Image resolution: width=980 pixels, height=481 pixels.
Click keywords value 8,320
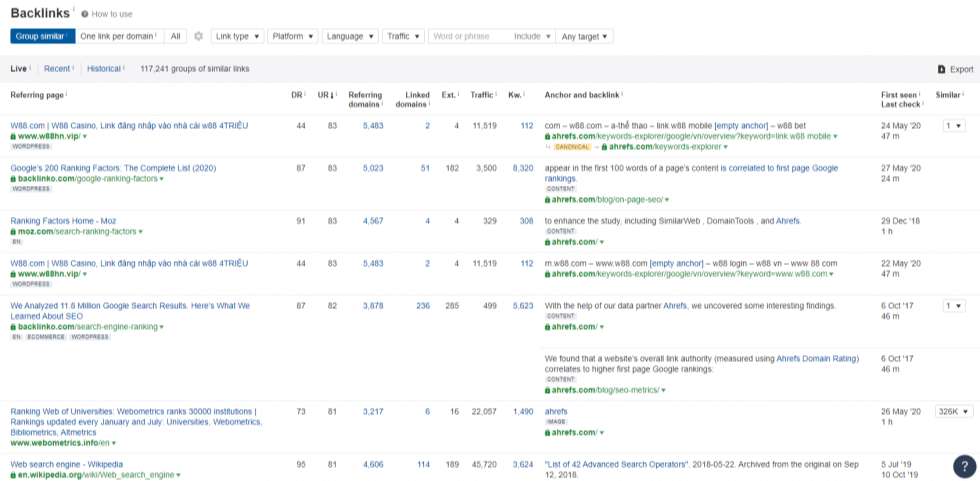pyautogui.click(x=523, y=168)
